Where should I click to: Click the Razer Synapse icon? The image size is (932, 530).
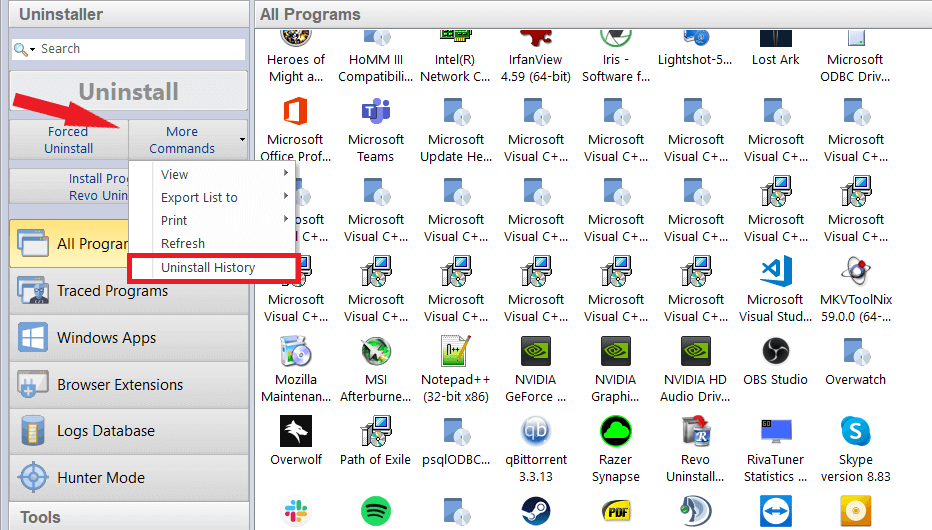[x=616, y=432]
